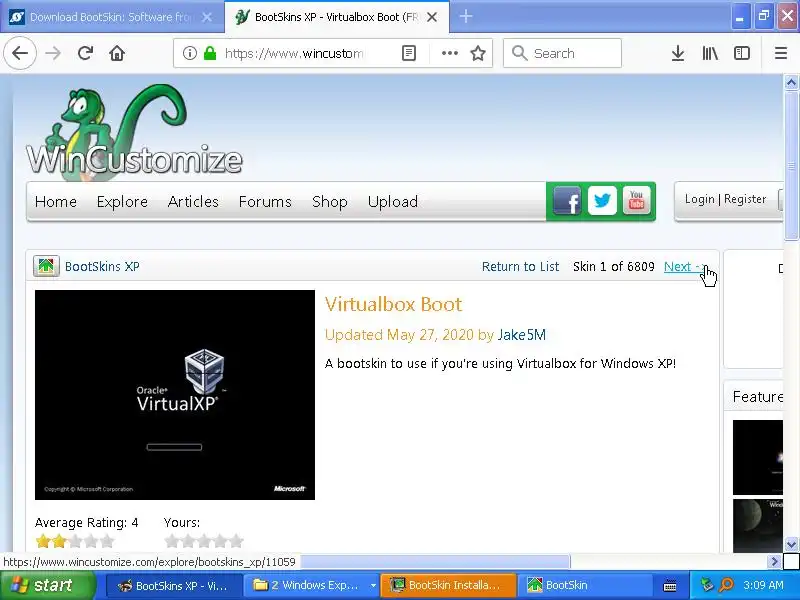The width and height of the screenshot is (800, 600).
Task: Rate skin with the fifth Yours star
Action: pyautogui.click(x=236, y=541)
